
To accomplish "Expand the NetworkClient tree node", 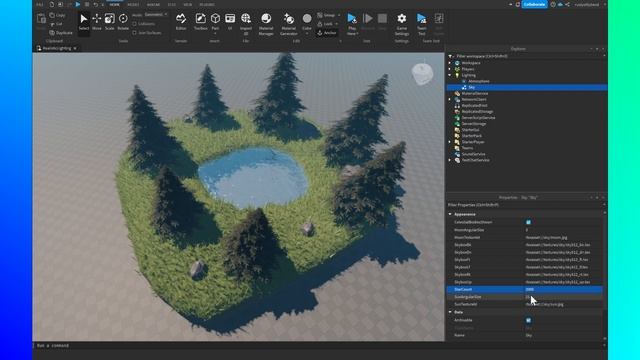I will (x=450, y=99).
